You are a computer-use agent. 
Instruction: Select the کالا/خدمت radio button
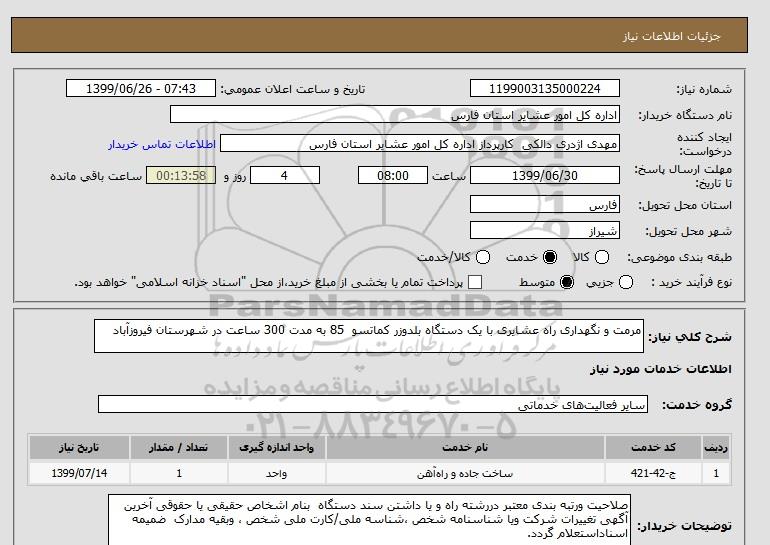[x=483, y=257]
